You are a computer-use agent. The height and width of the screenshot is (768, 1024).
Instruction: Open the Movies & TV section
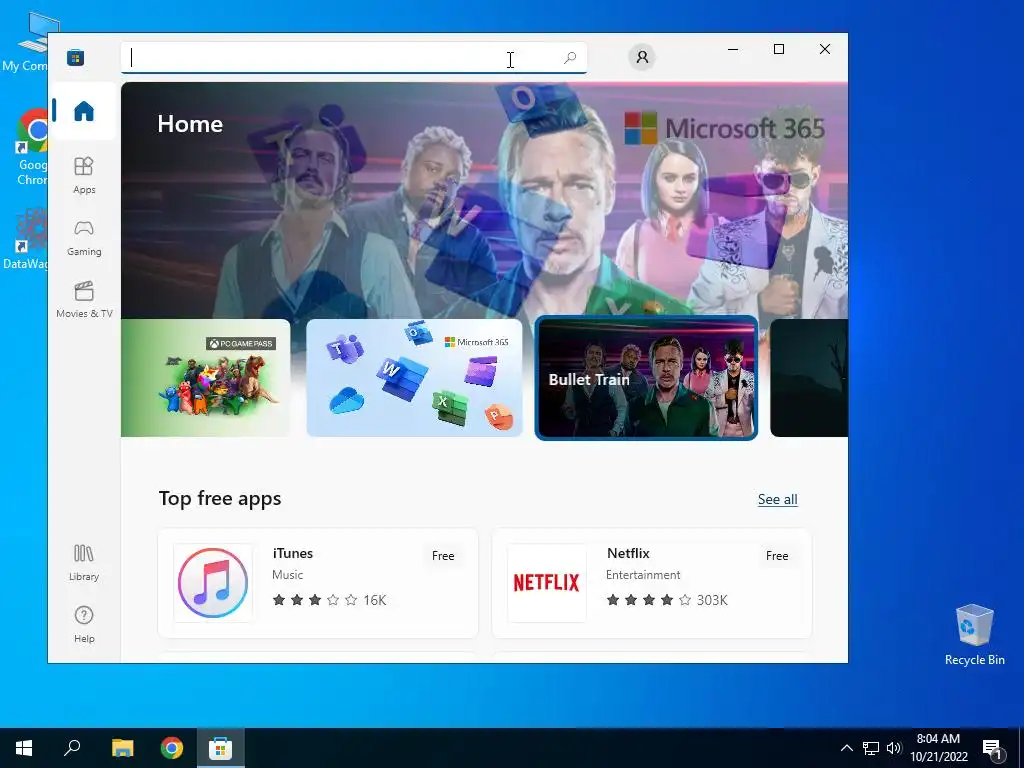84,299
